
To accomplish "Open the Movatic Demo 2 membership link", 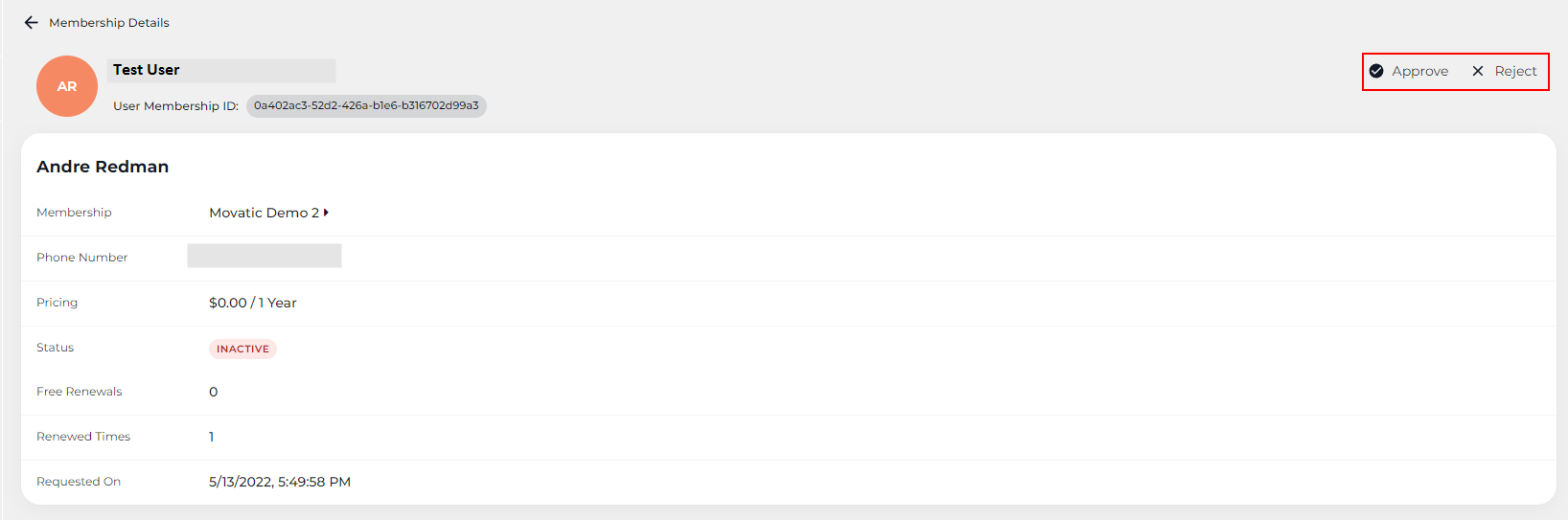I will click(x=264, y=213).
